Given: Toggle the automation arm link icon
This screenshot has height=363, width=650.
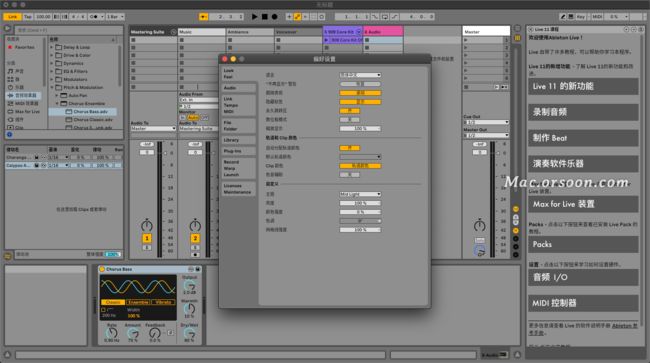Looking at the screenshot, I should 297,17.
